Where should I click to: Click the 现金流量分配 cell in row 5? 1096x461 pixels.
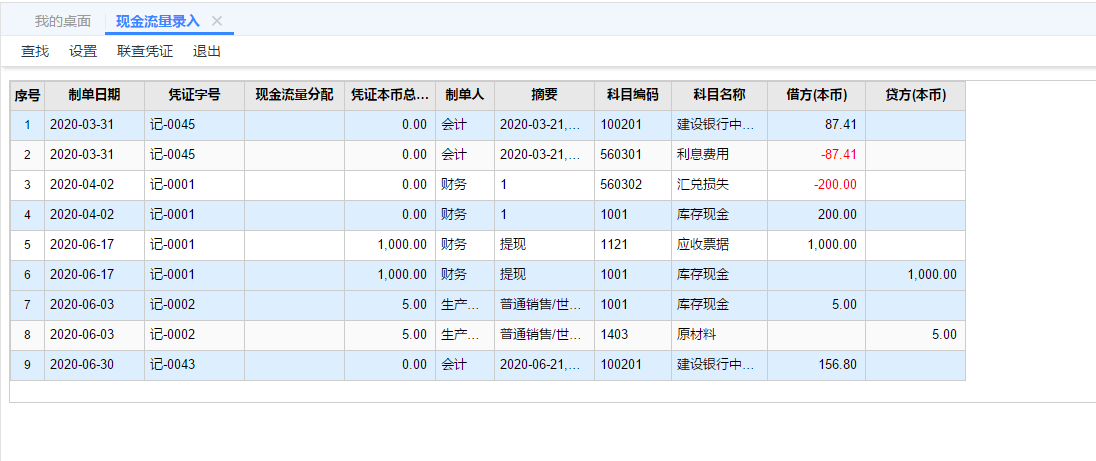(x=294, y=245)
